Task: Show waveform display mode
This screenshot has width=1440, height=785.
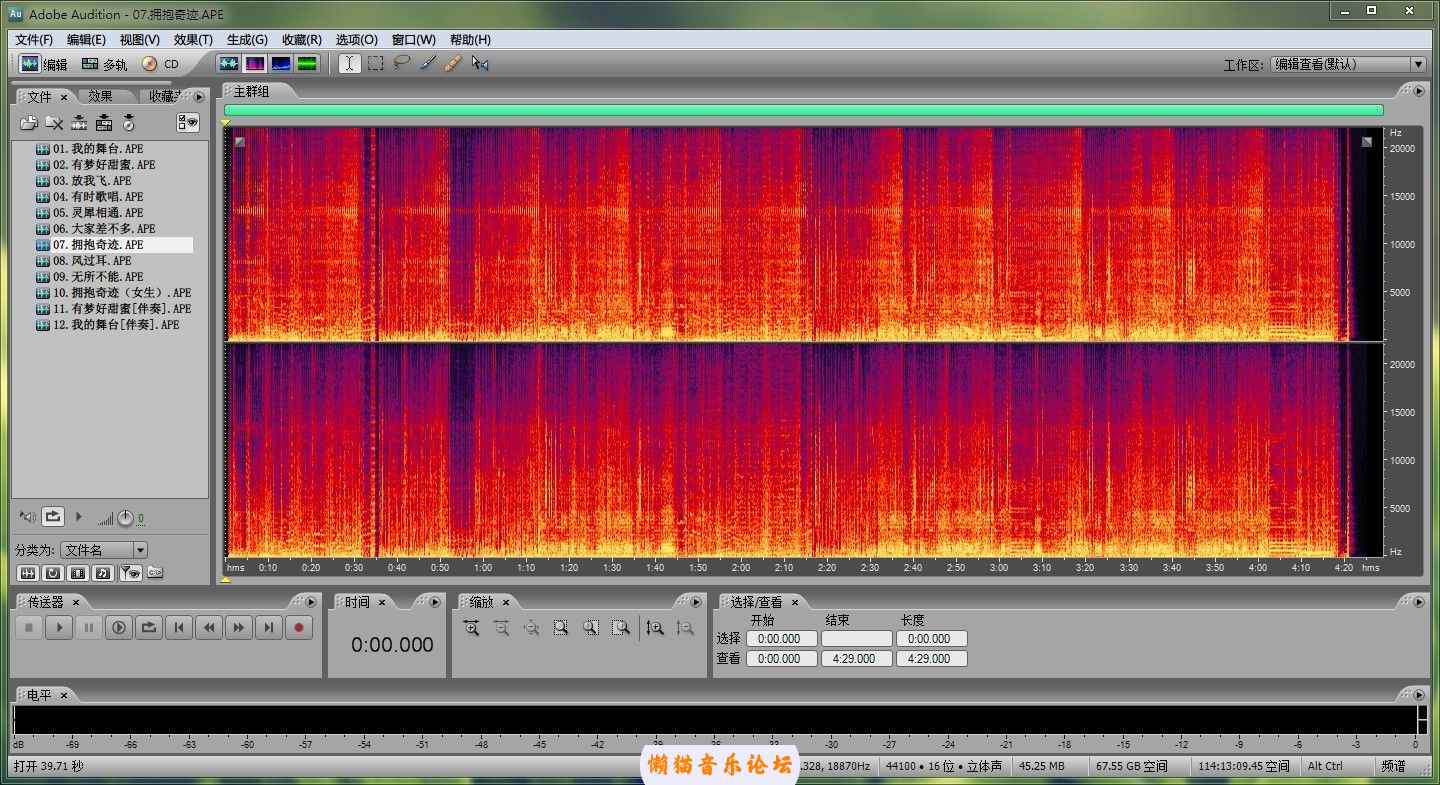Action: pos(230,63)
